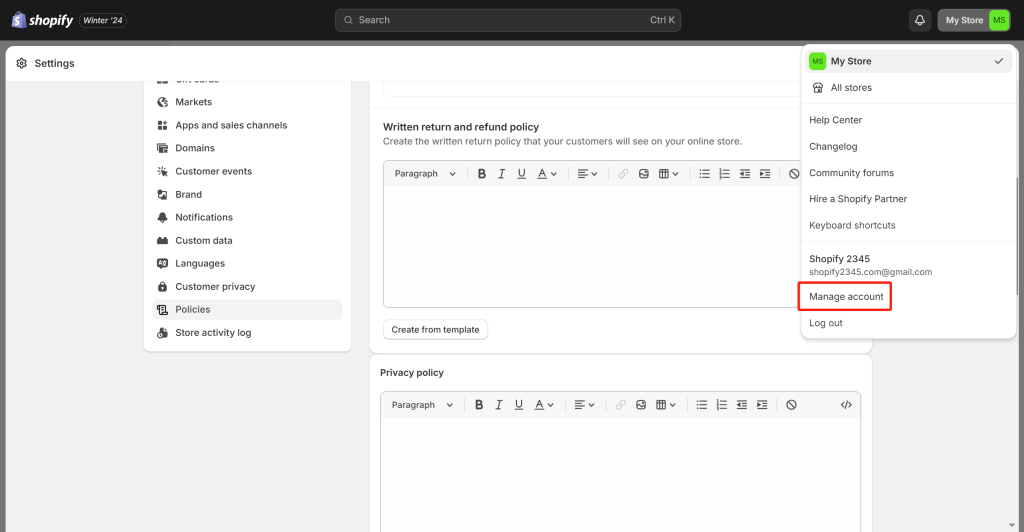Click the Search field in top bar

pos(507,20)
